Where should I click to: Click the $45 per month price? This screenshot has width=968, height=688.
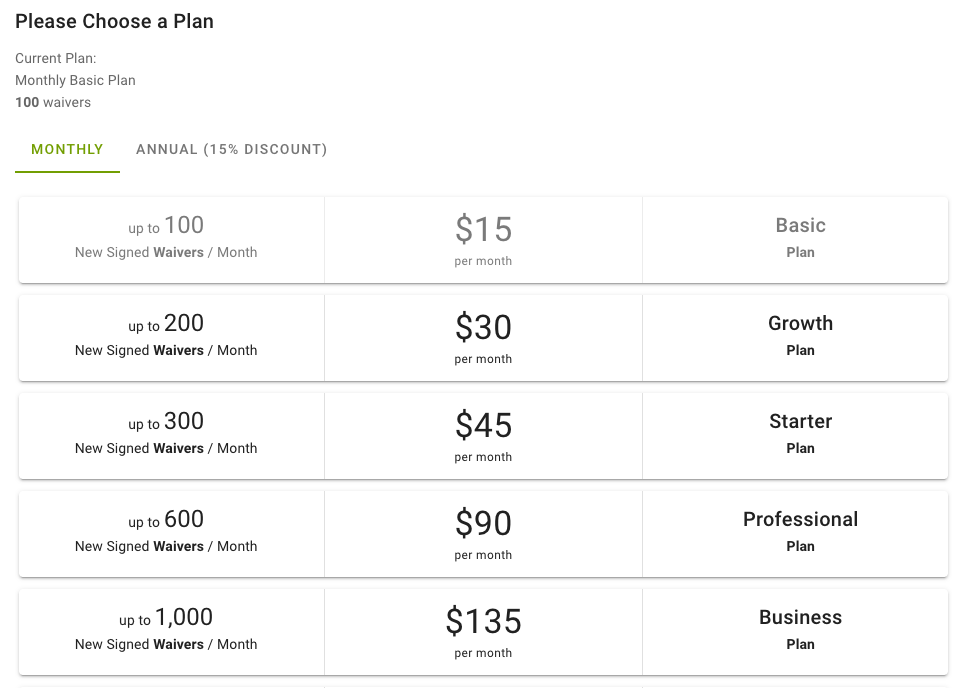[483, 435]
